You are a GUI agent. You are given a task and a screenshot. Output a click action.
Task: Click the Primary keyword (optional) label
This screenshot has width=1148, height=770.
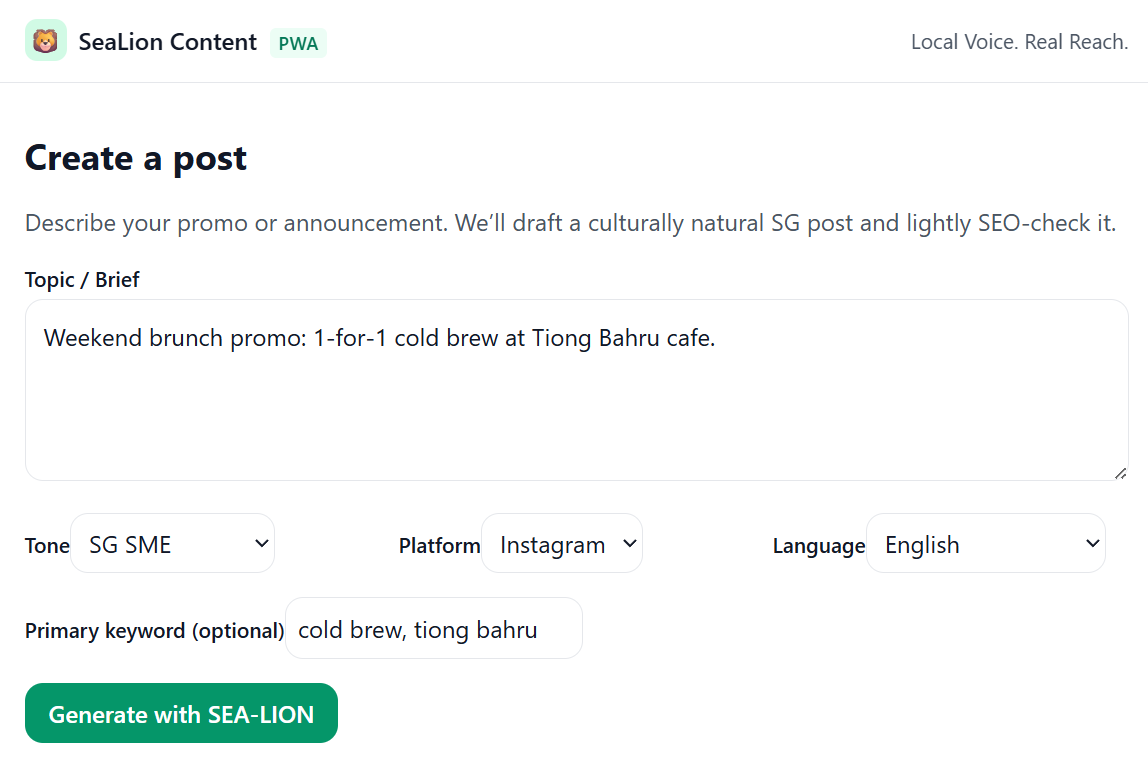click(154, 630)
